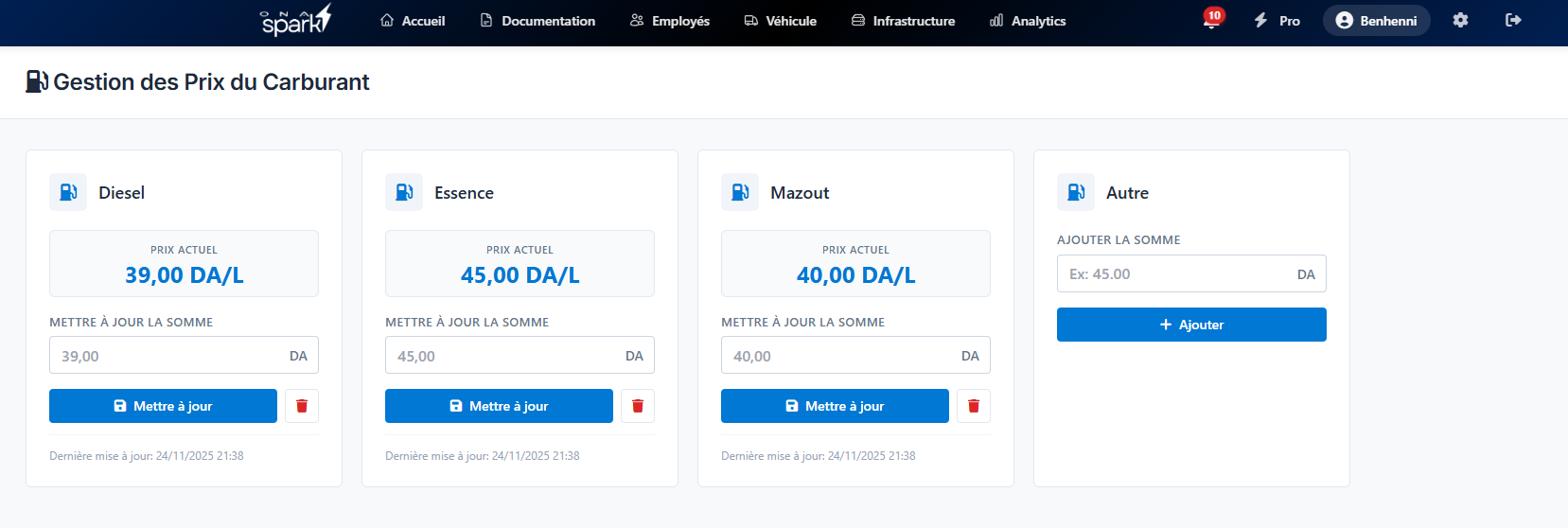Viewport: 1568px width, 528px height.
Task: Click the Mazout fuel pump icon
Action: 740,192
